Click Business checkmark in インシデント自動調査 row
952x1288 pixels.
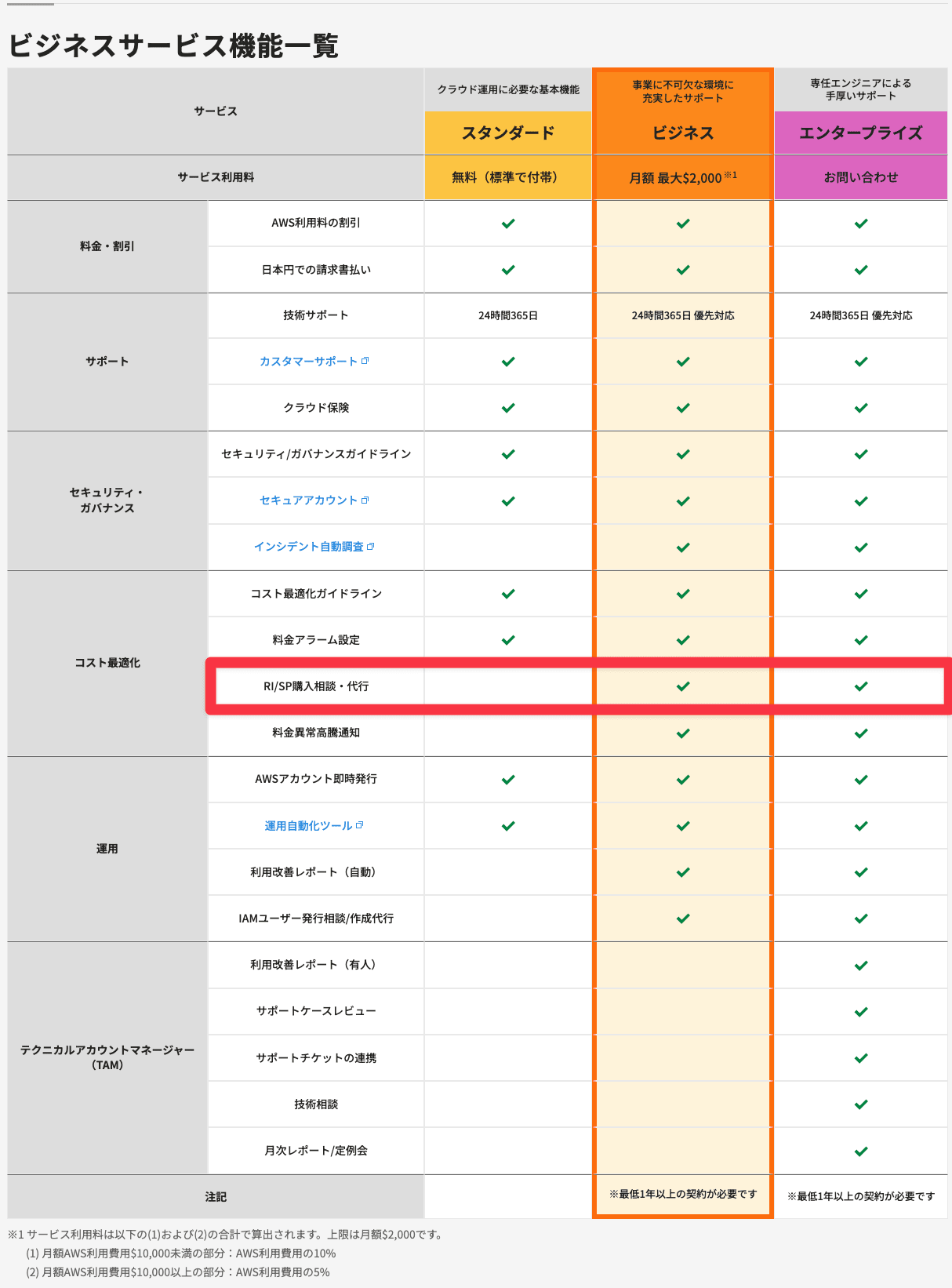[683, 548]
